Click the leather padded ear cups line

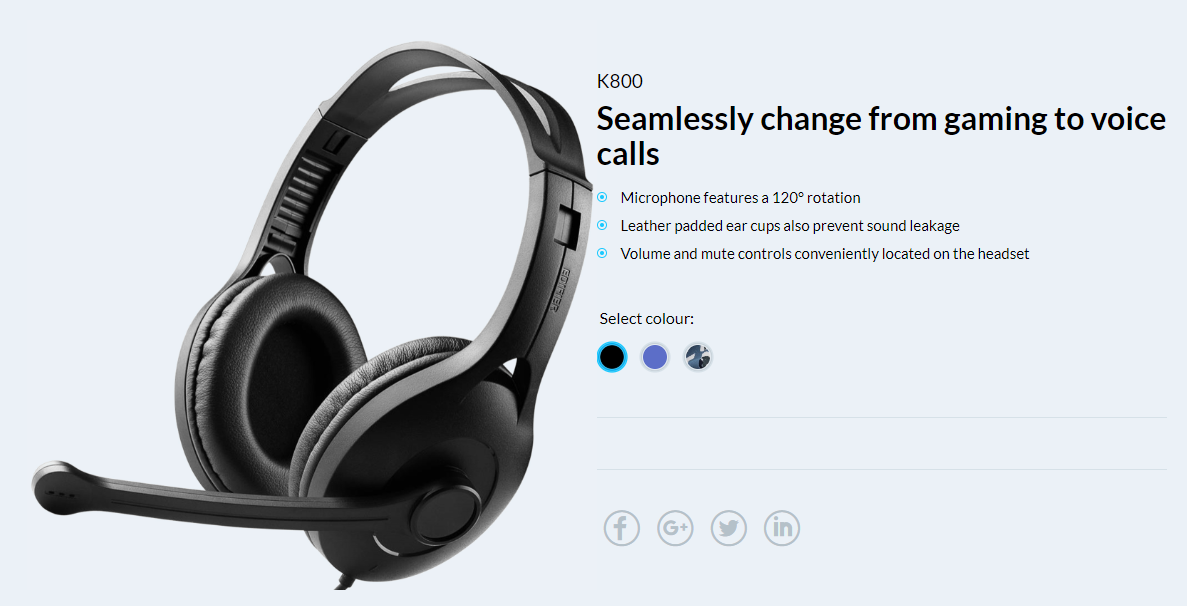coord(790,225)
